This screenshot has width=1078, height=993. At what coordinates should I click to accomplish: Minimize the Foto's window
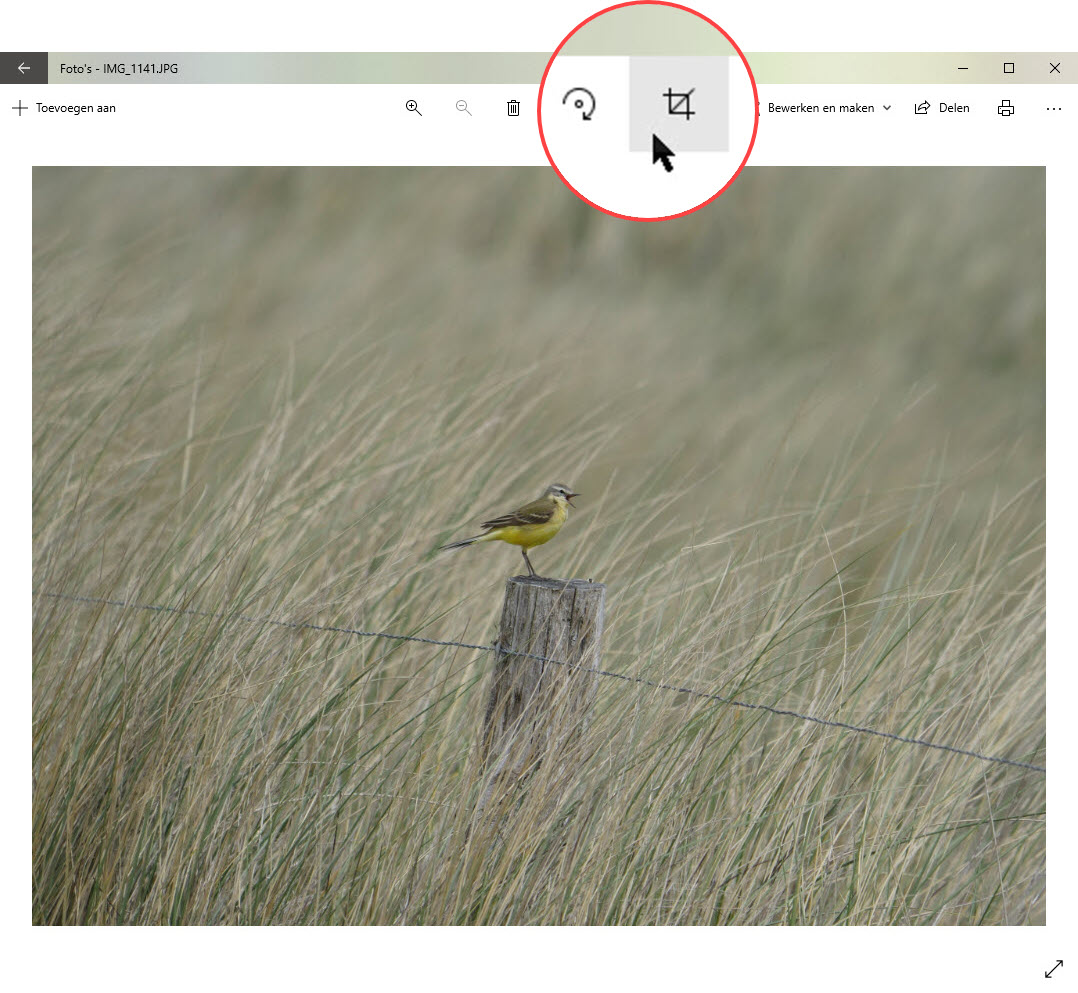click(963, 68)
